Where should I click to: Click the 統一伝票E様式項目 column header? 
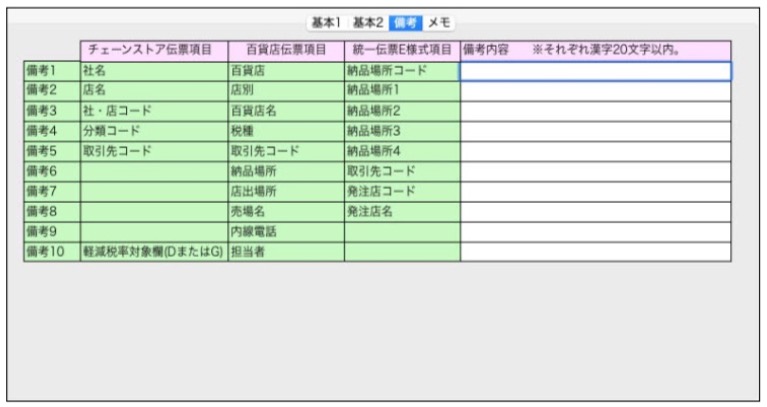tap(402, 50)
